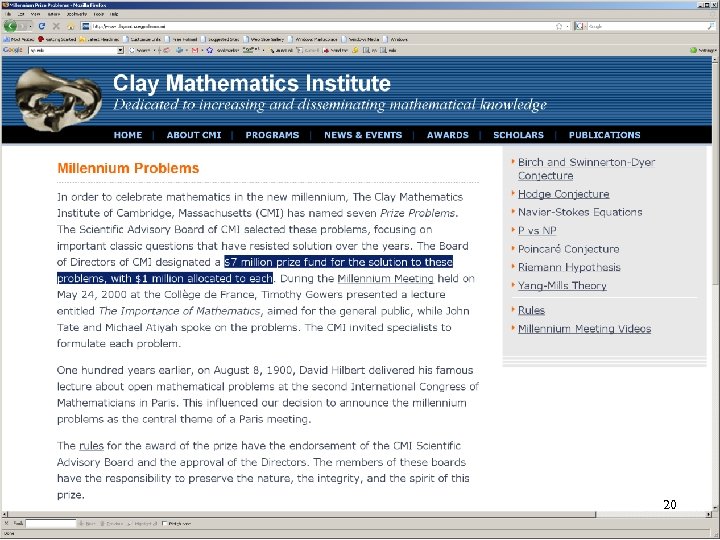The width and height of the screenshot is (720, 540).
Task: Follow the 'rules' link in last paragraph
Action: pyautogui.click(x=91, y=445)
